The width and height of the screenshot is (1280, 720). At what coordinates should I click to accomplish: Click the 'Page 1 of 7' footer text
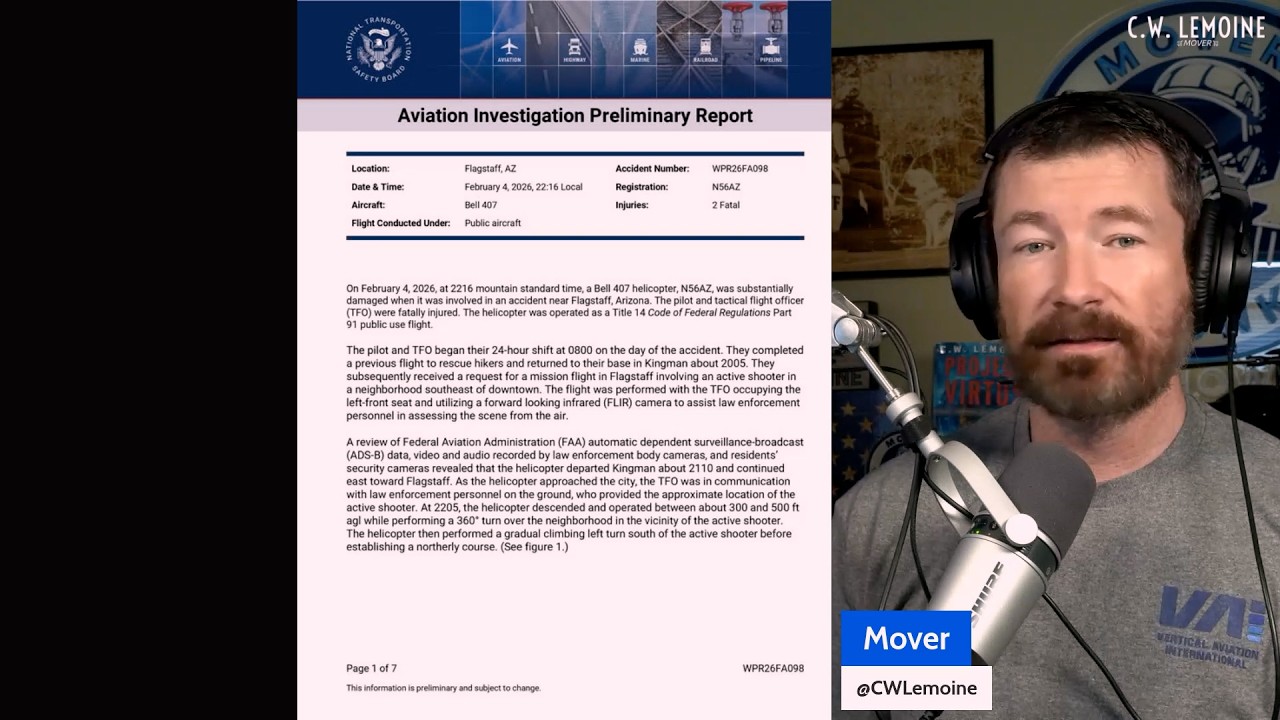[371, 668]
